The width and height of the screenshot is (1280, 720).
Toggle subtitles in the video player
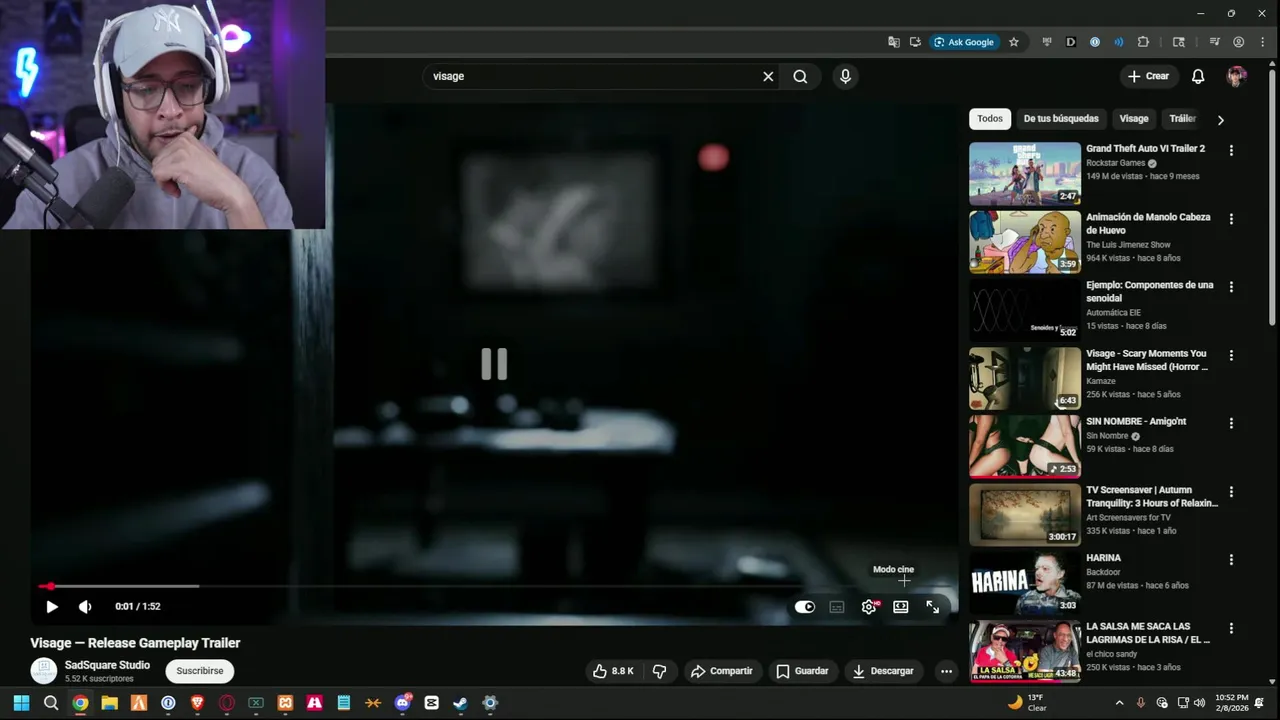tap(837, 607)
